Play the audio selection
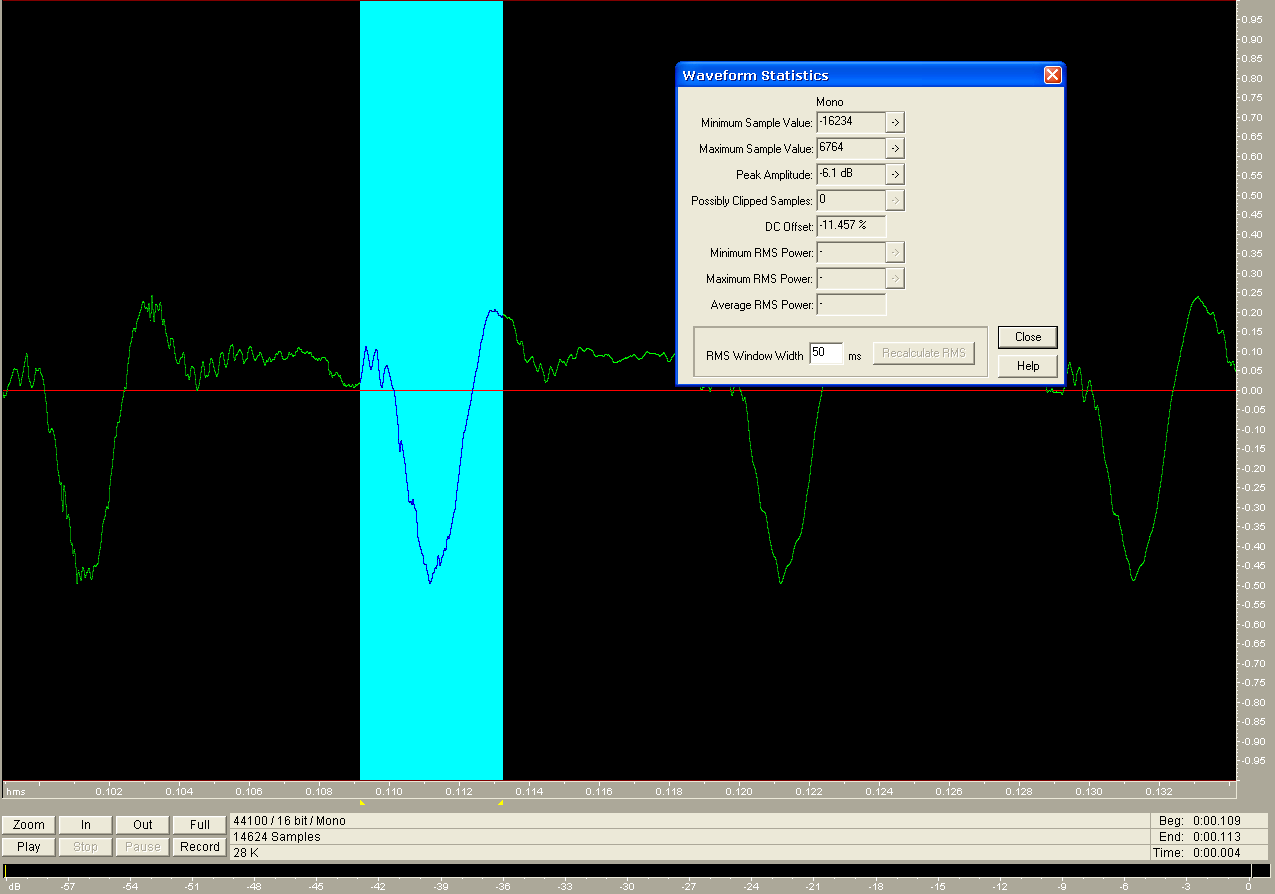This screenshot has width=1275, height=894. 29,847
